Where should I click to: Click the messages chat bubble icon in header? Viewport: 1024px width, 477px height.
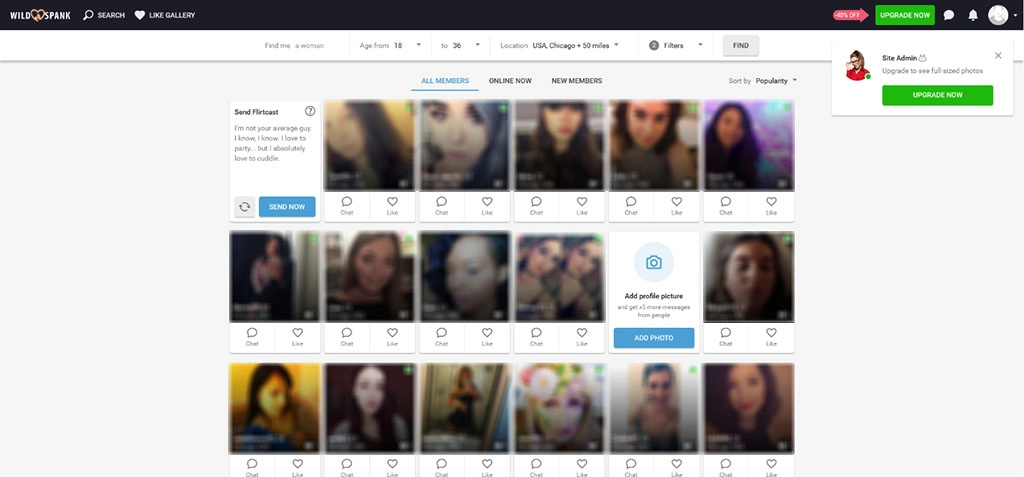949,15
